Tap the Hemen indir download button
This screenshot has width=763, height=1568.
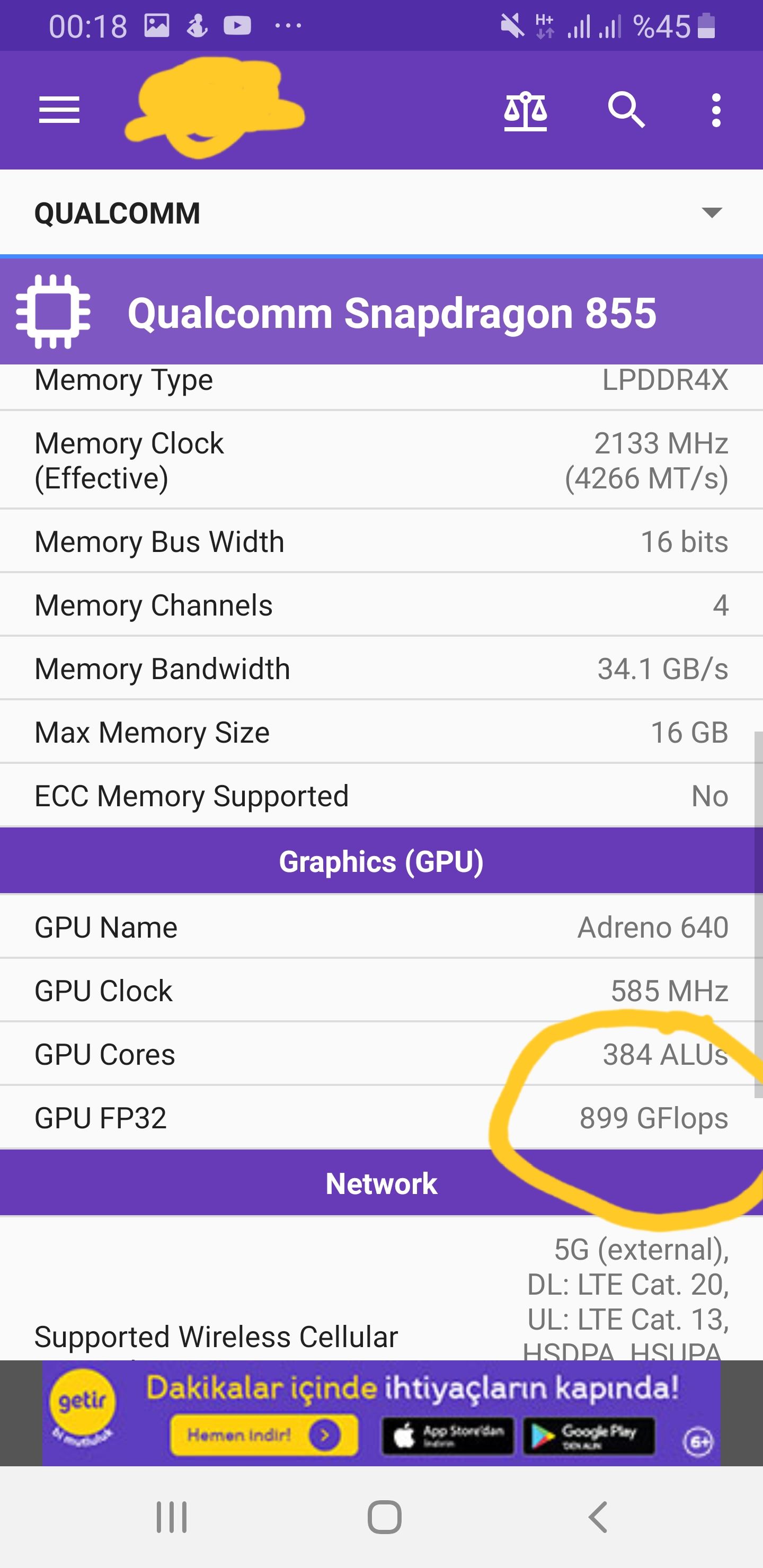point(264,1436)
